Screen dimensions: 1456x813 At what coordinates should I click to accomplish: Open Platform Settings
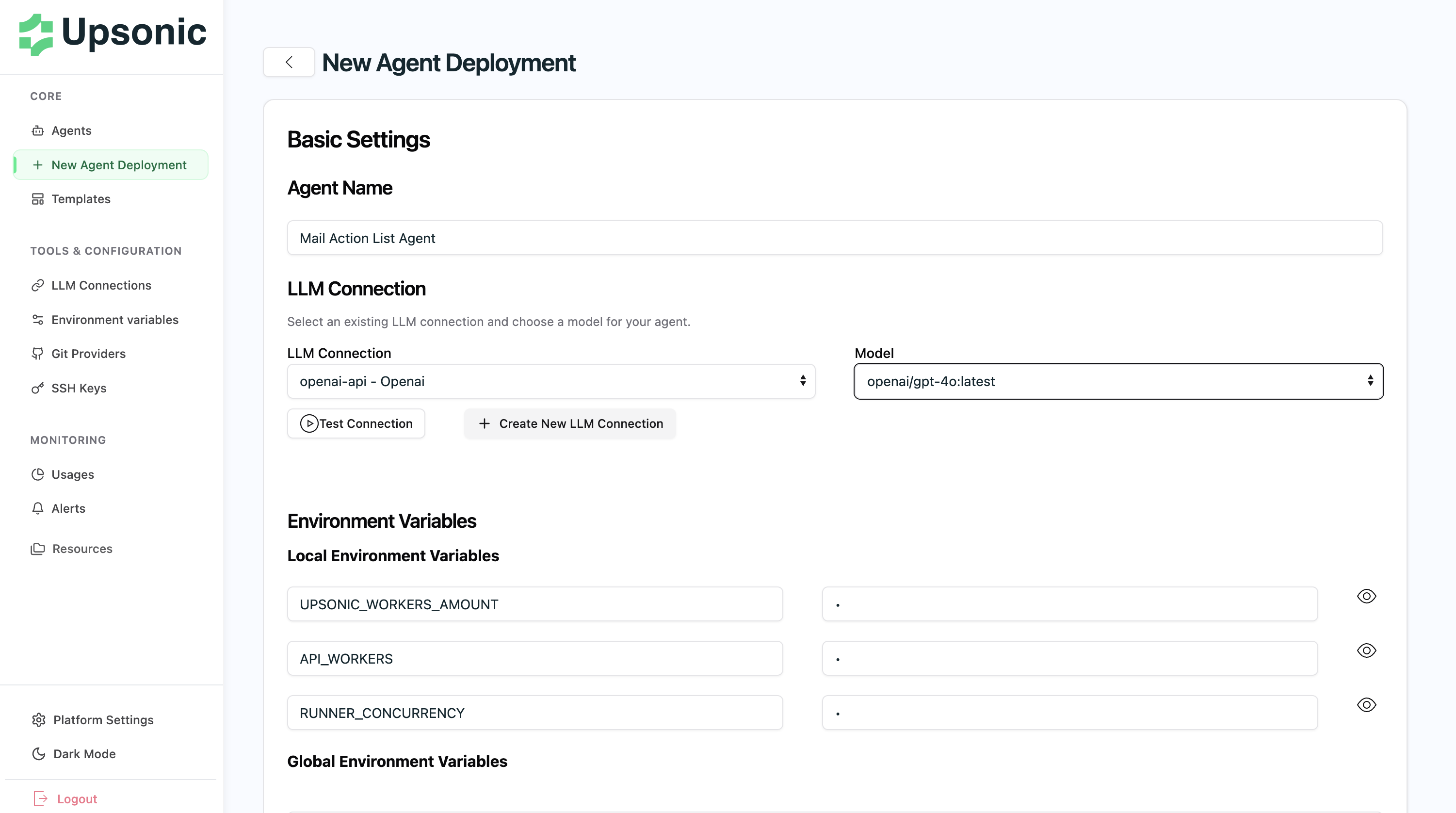103,720
